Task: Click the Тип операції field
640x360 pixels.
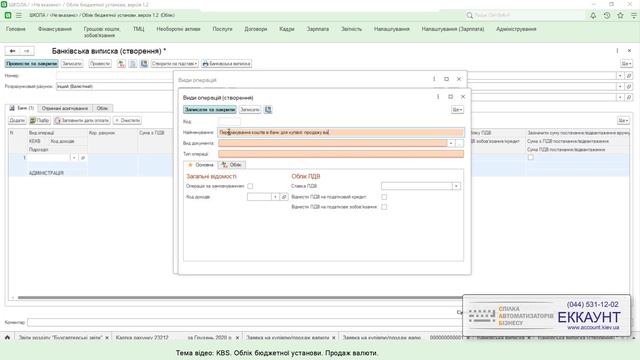Action: click(341, 154)
